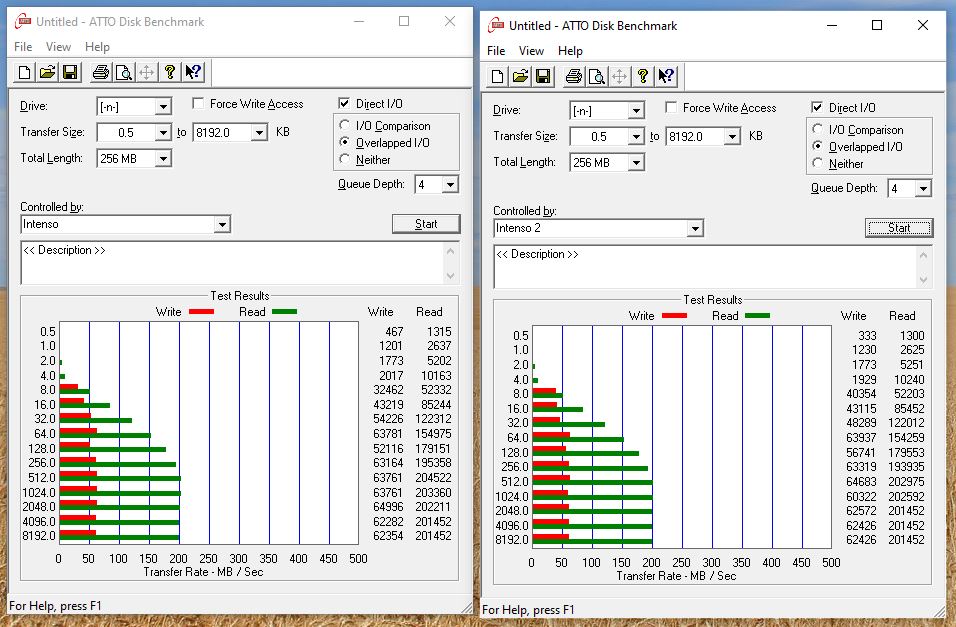Select Overlapped I/O radio in right window

[x=818, y=146]
